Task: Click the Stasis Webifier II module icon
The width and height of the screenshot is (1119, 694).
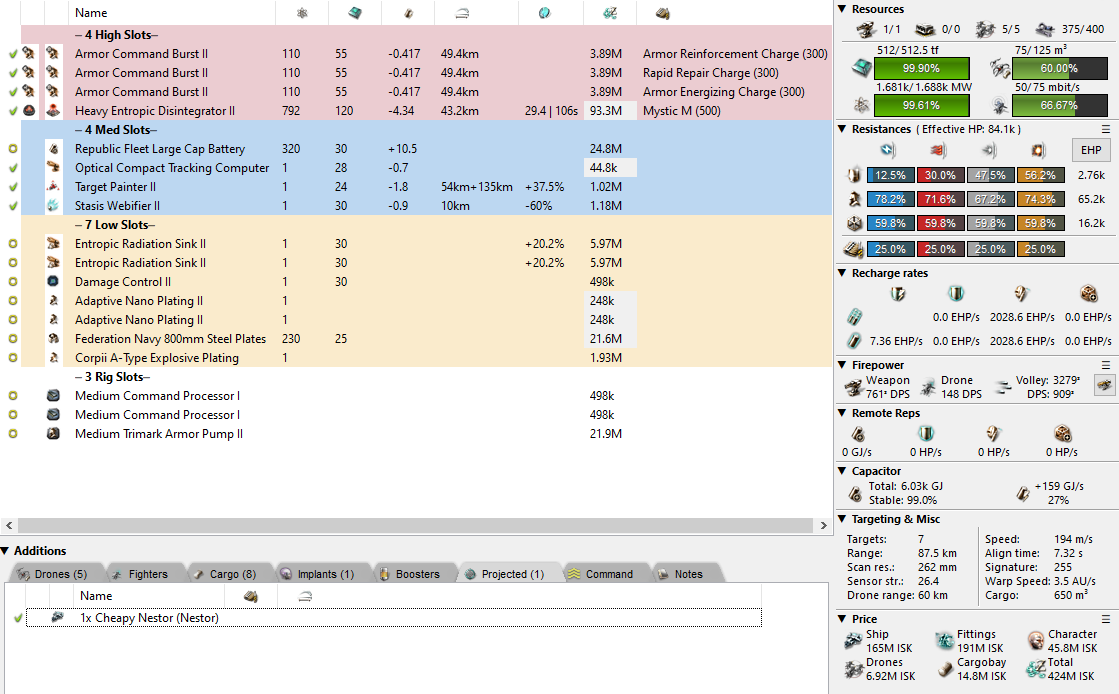Action: 53,206
